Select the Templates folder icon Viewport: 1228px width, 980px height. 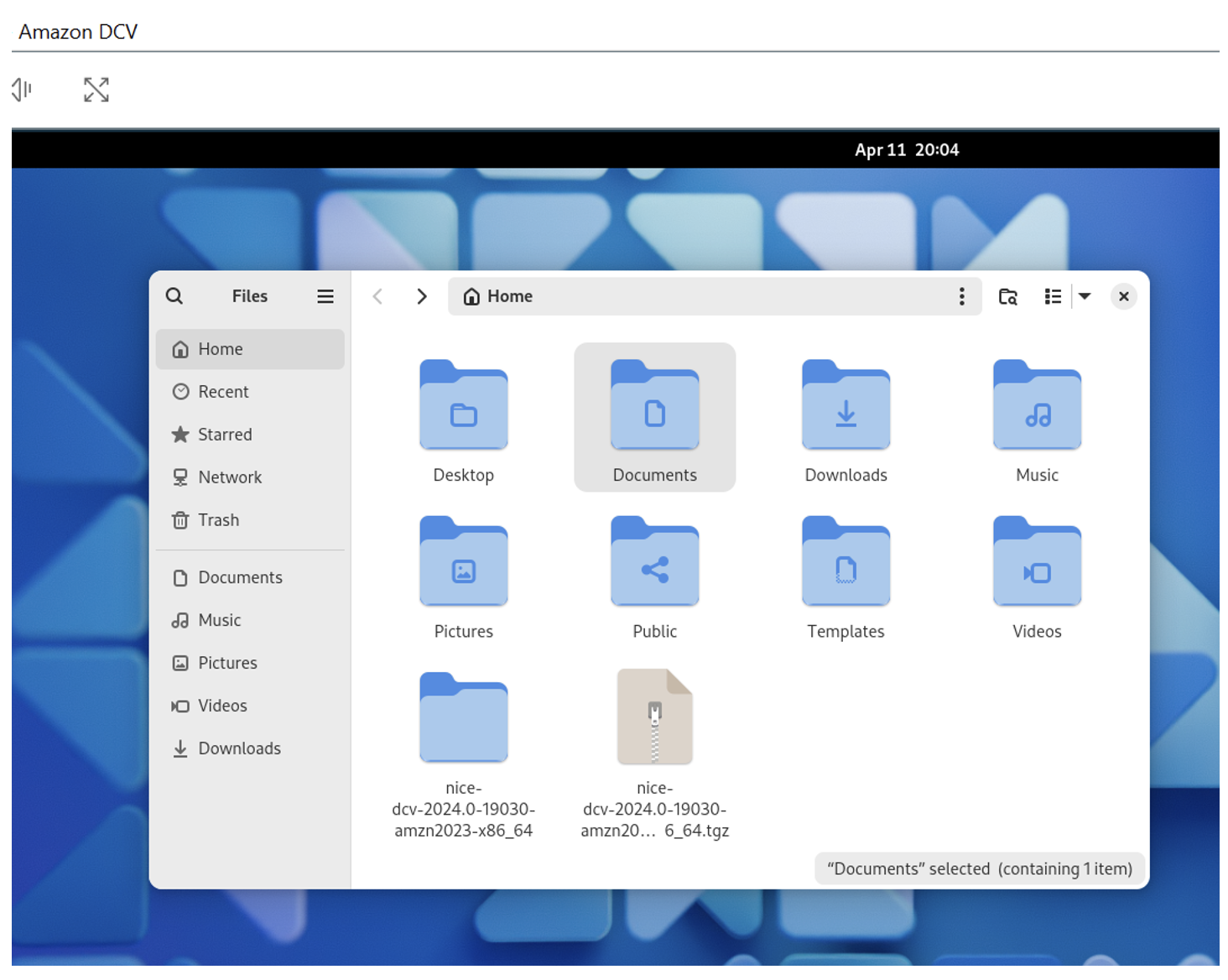pyautogui.click(x=846, y=561)
